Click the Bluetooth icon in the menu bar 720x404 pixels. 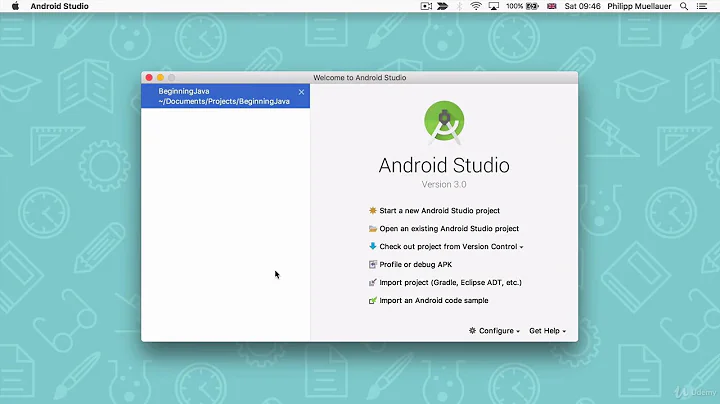[459, 6]
